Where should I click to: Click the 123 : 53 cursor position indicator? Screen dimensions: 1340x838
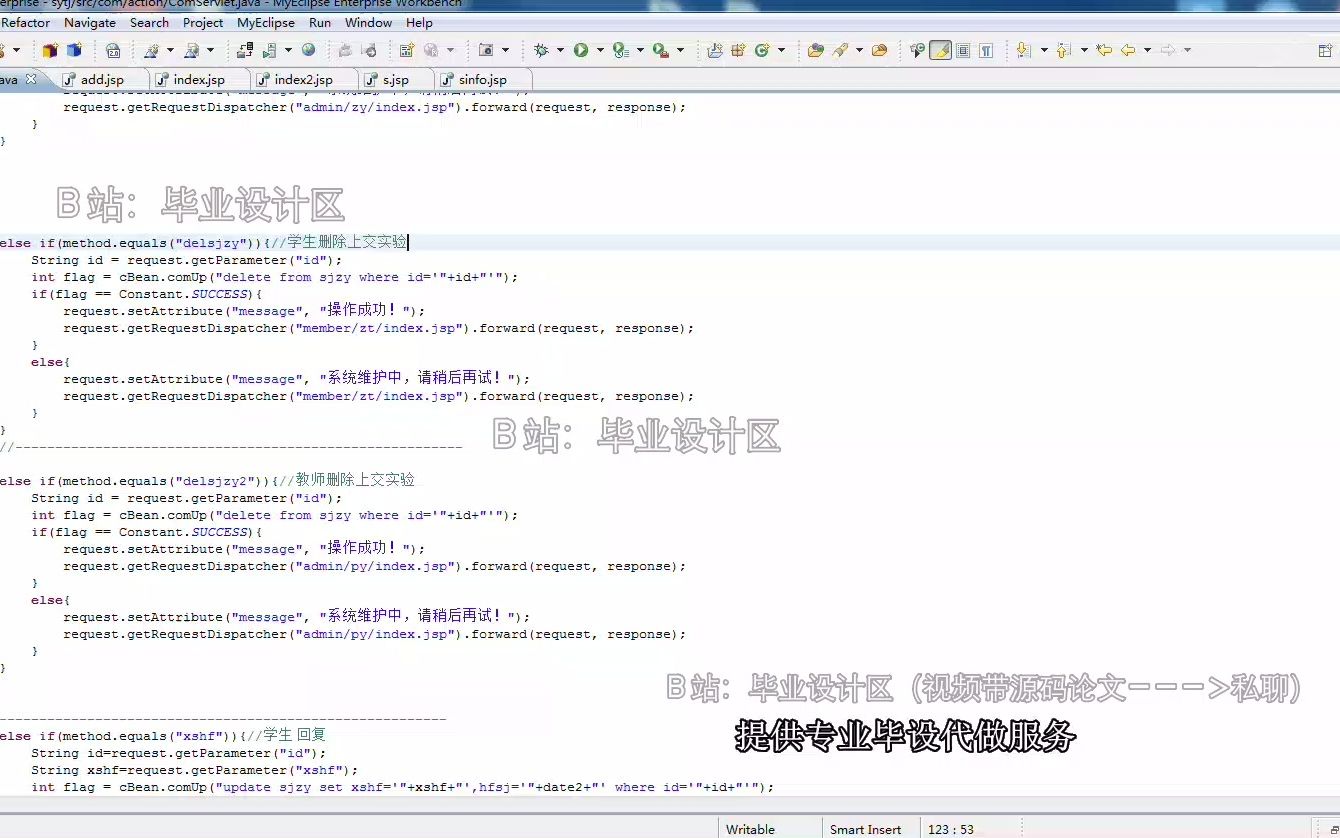pyautogui.click(x=950, y=829)
